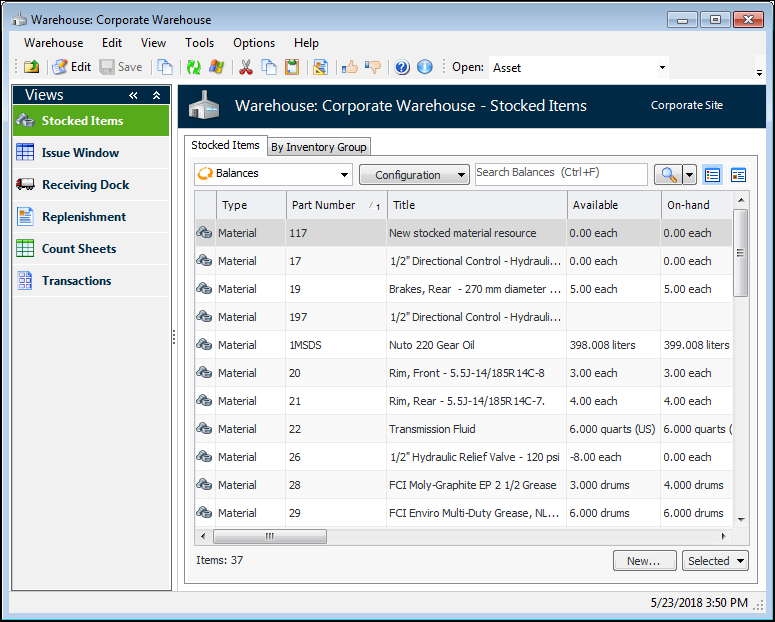775x622 pixels.
Task: Collapse the Views panel with double chevron
Action: click(x=133, y=95)
